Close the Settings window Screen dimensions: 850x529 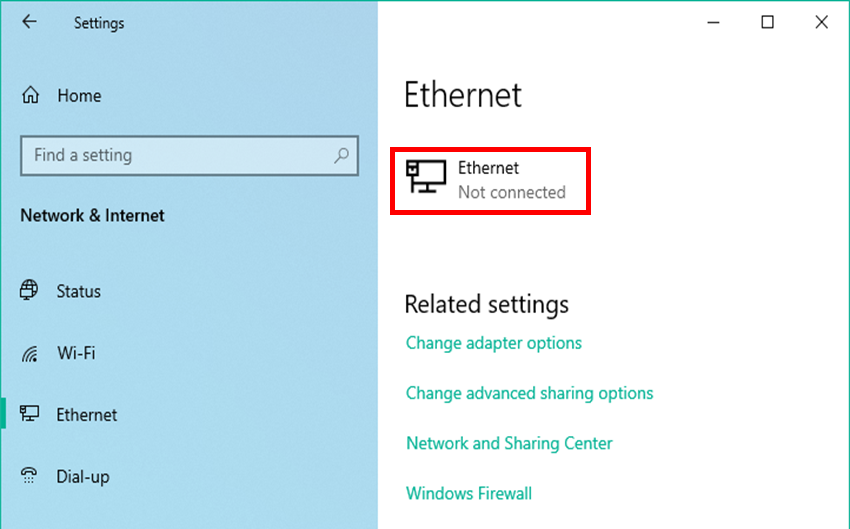pos(821,22)
